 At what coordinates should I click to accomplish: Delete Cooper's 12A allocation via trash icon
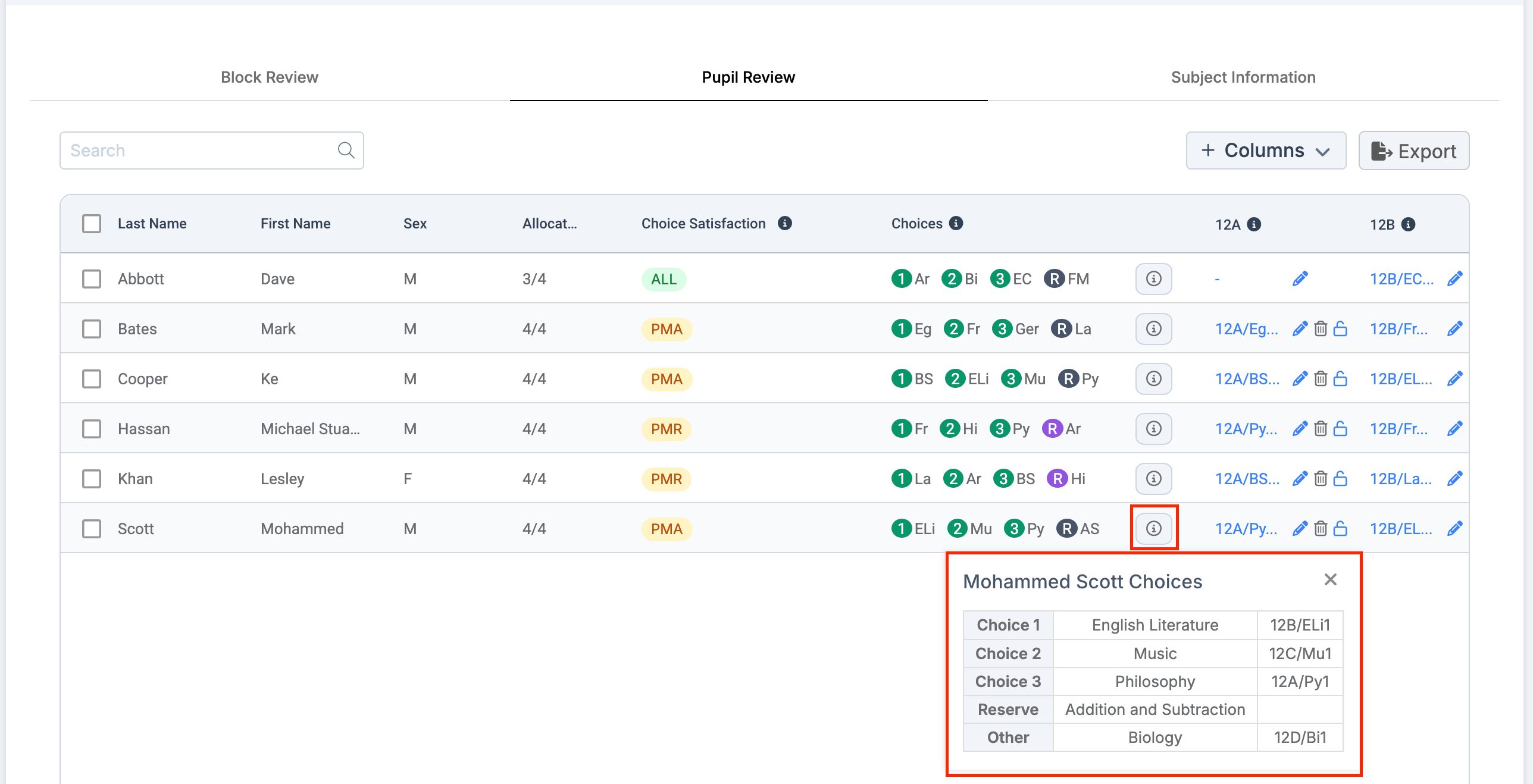point(1321,378)
